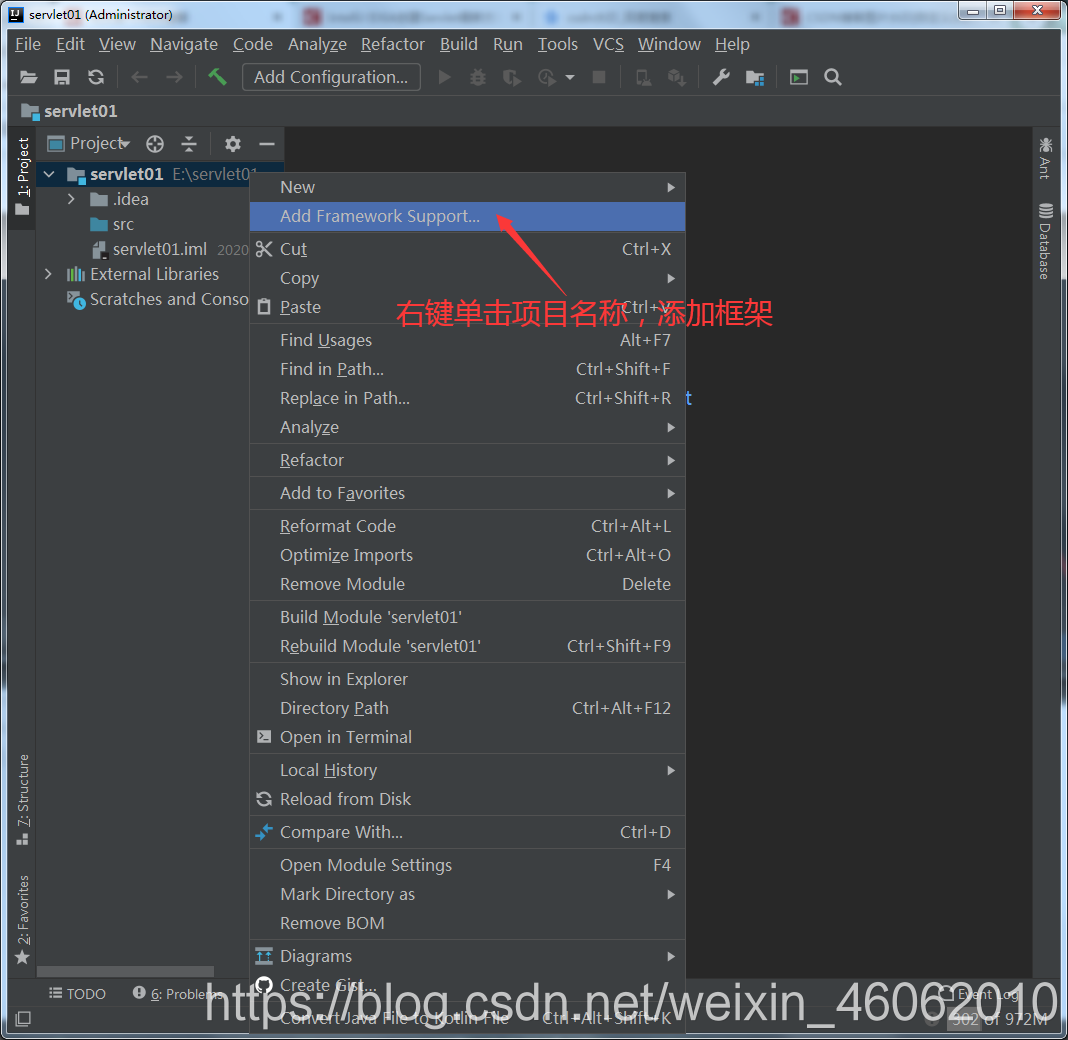The width and height of the screenshot is (1068, 1040).
Task: Expand the New submenu
Action: pyautogui.click(x=467, y=187)
